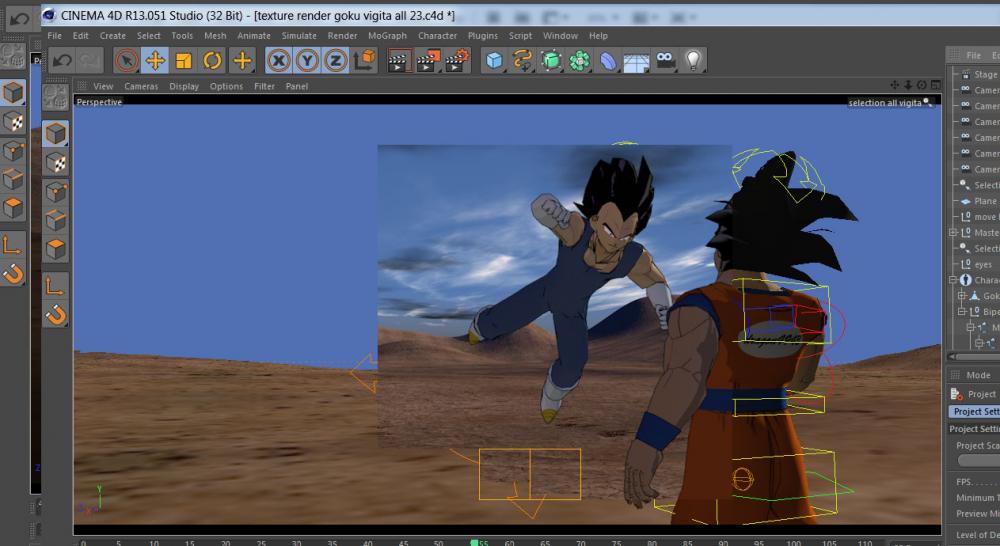
Task: Toggle Z axis lock
Action: 335,61
